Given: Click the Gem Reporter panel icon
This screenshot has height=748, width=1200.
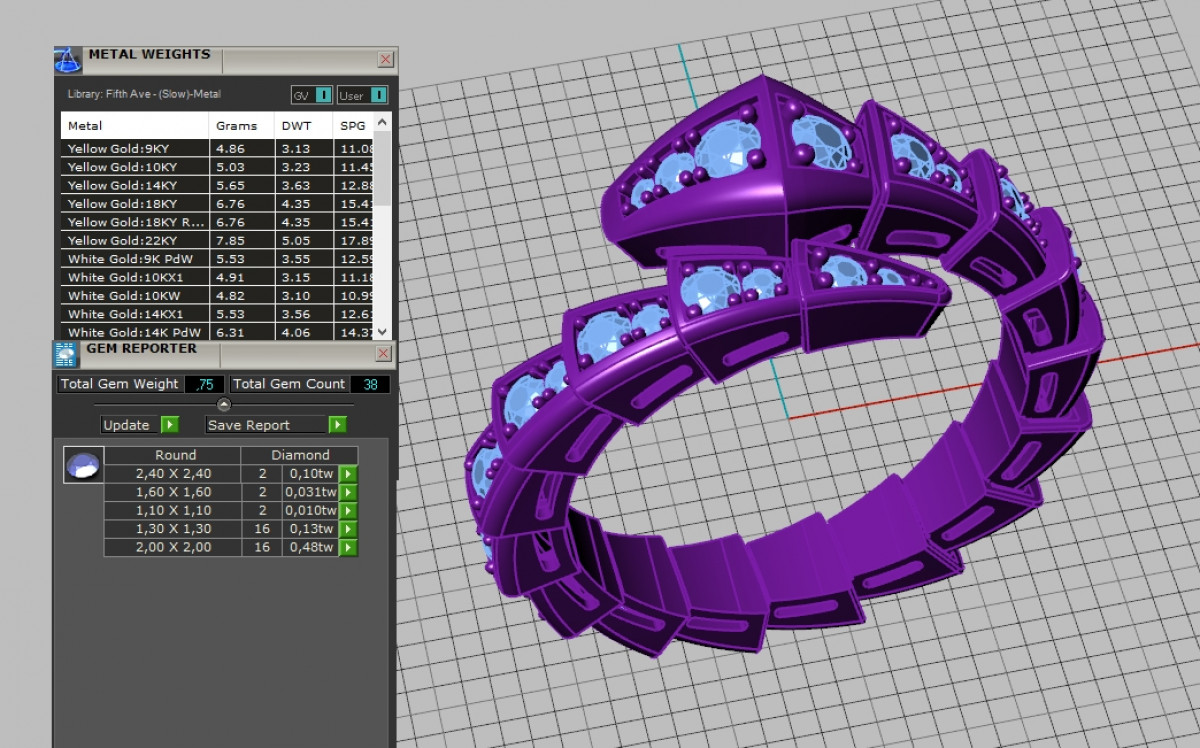Looking at the screenshot, I should point(66,355).
